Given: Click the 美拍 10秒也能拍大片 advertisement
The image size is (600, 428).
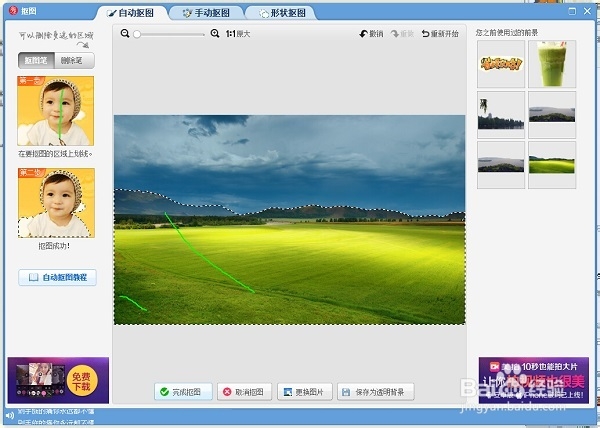Looking at the screenshot, I should tap(533, 380).
